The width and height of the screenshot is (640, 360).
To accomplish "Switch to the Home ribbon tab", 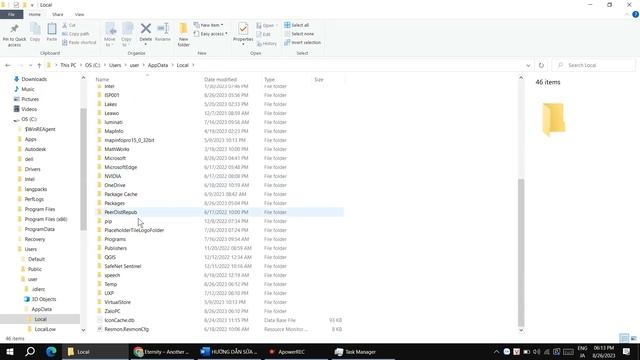I will pos(35,14).
